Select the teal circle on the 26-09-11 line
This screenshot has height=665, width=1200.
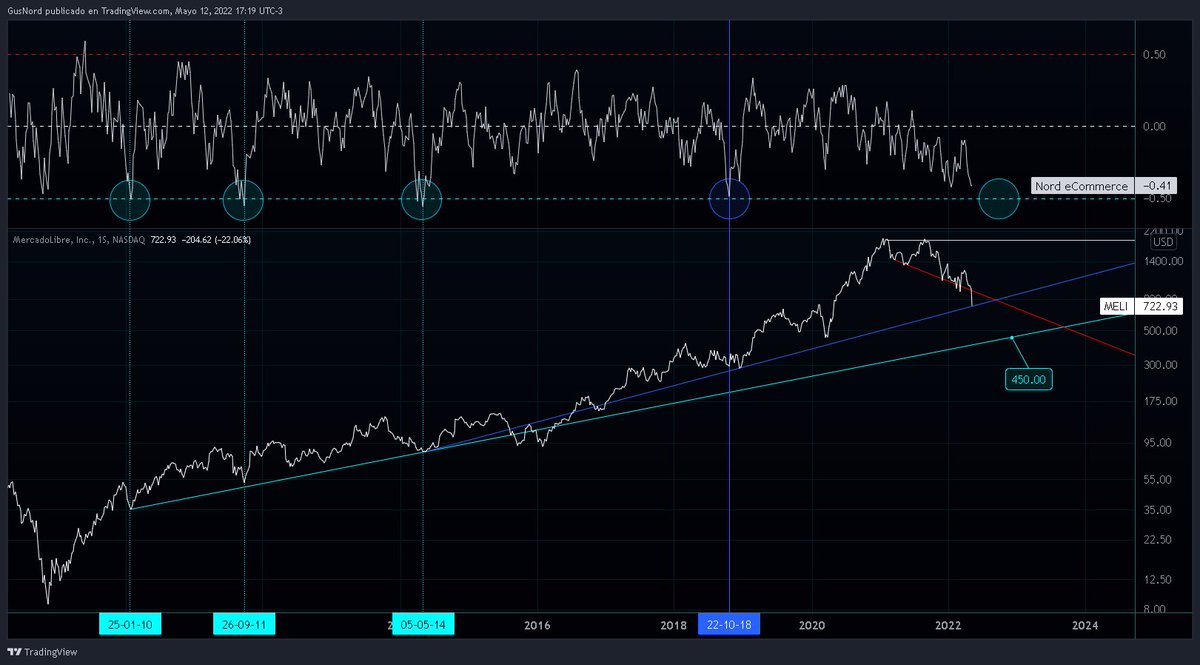point(242,198)
